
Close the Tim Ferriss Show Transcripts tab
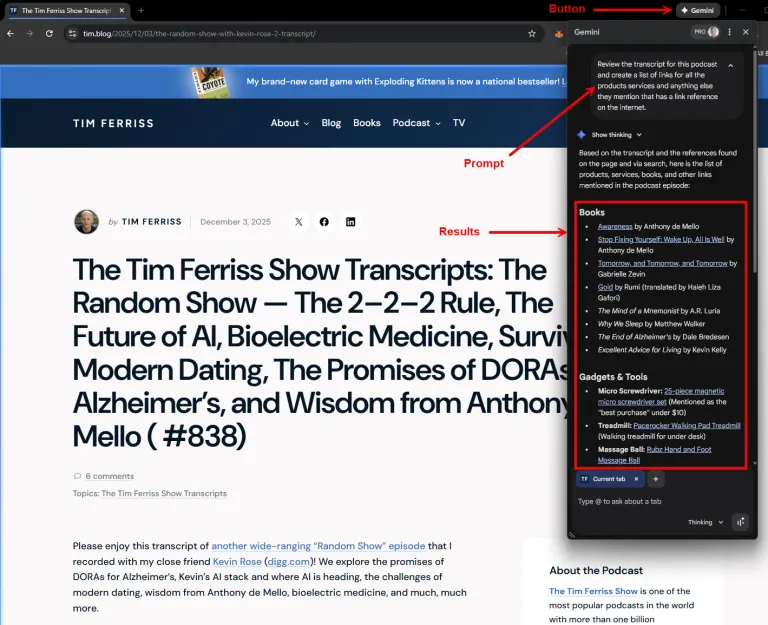pos(121,10)
